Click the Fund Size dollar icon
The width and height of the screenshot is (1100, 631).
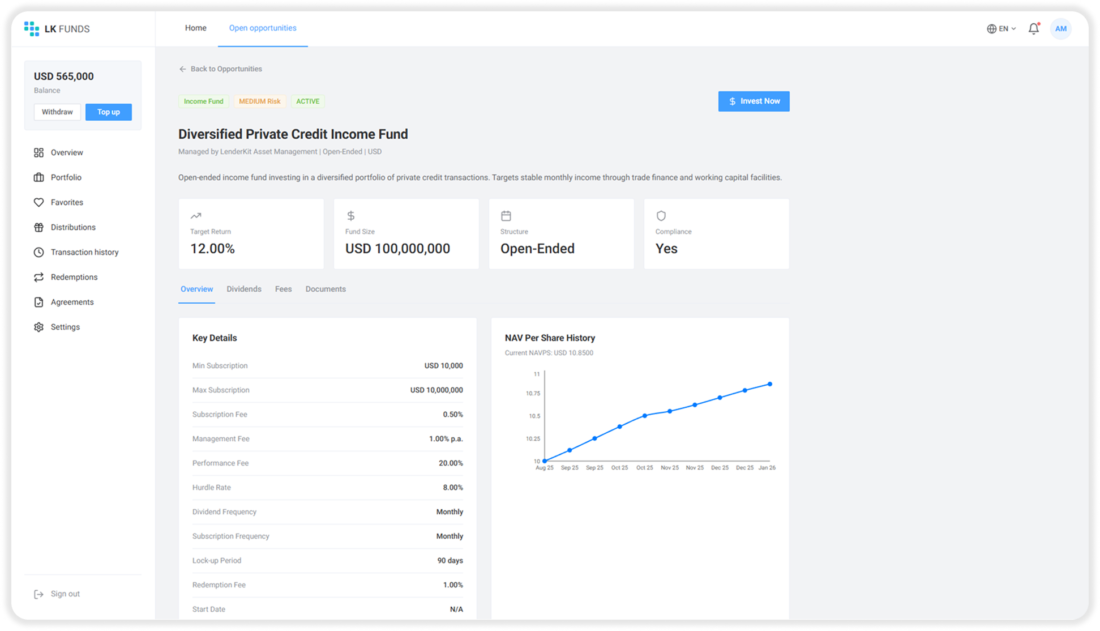(x=351, y=215)
